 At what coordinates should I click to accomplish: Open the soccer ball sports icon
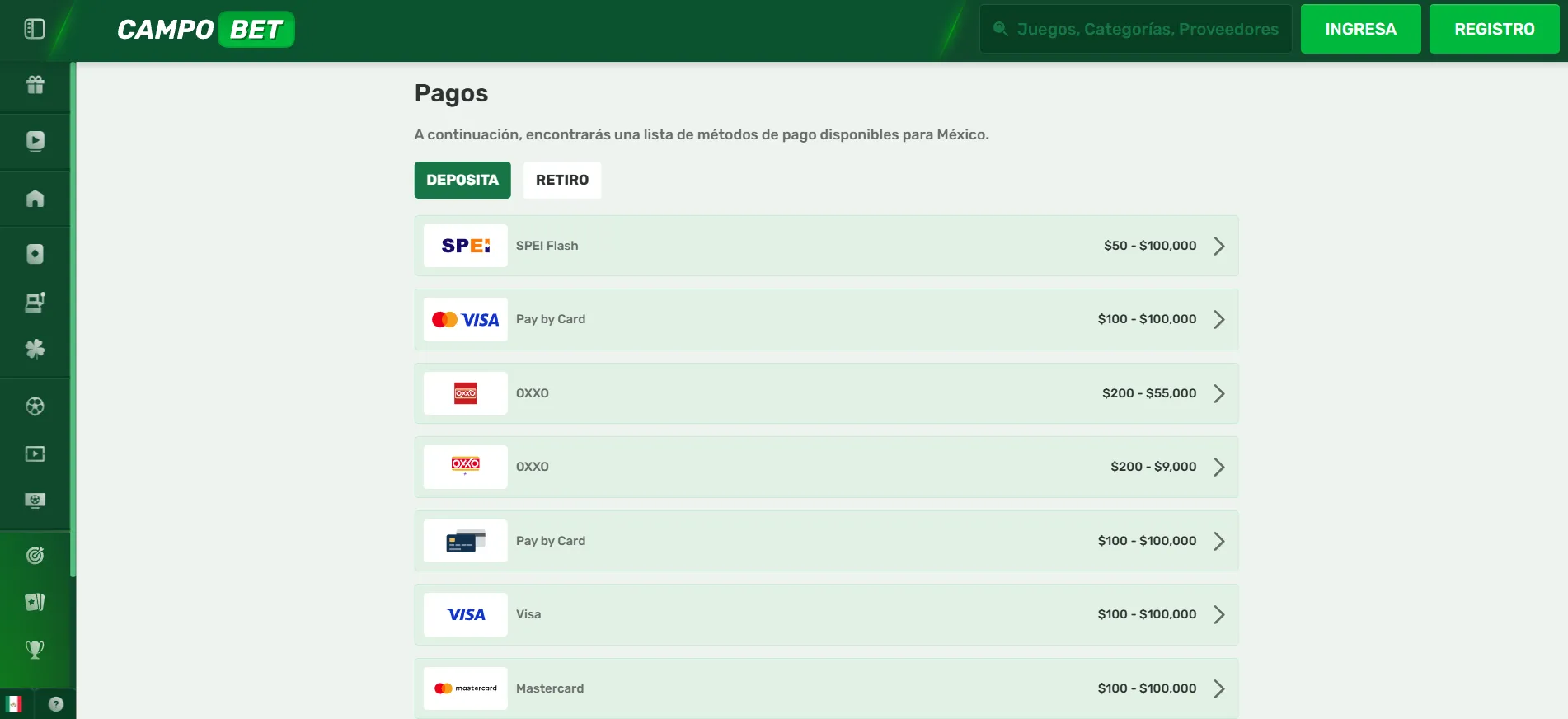tap(35, 406)
